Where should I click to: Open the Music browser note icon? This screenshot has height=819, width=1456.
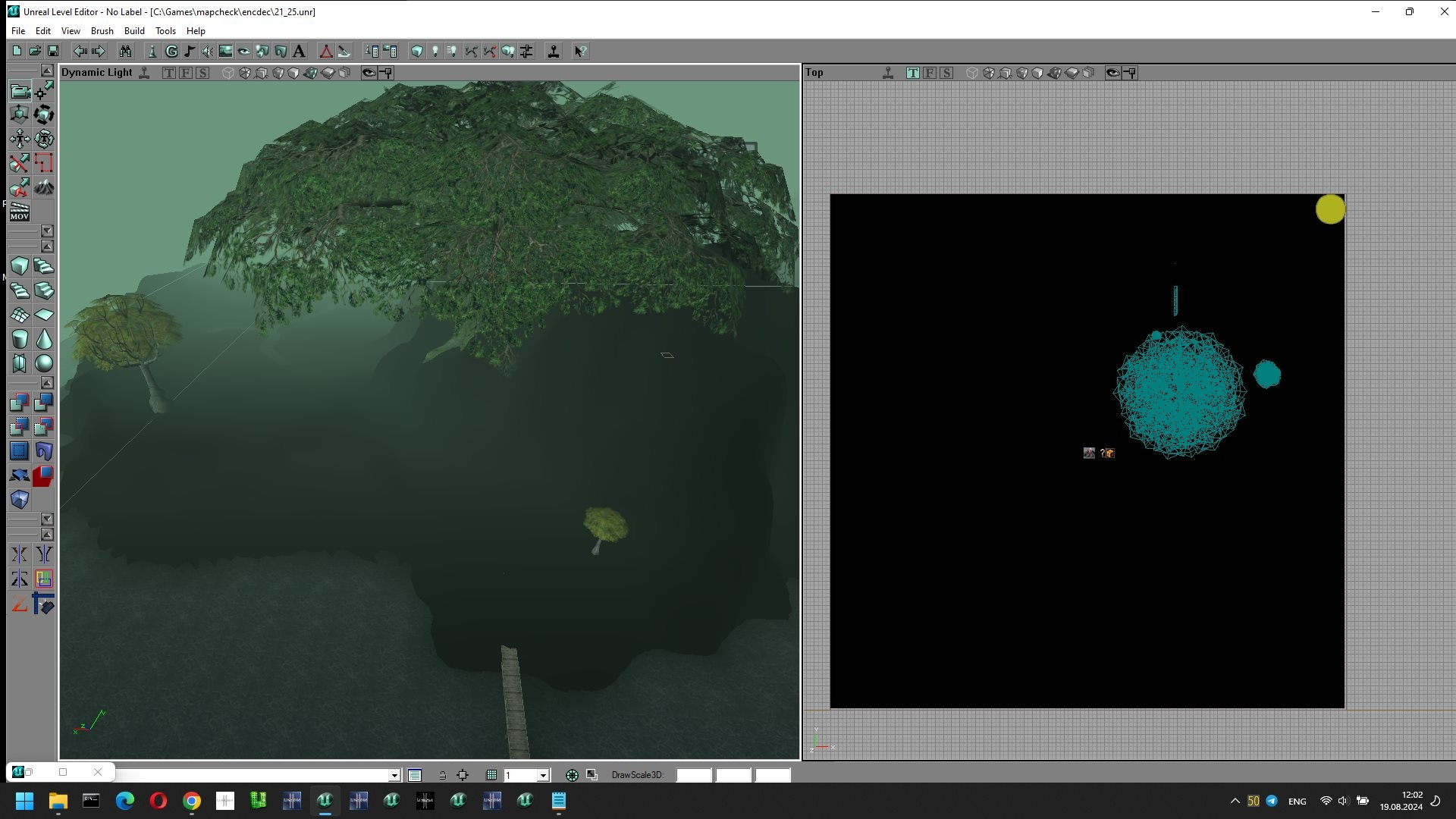[x=190, y=51]
